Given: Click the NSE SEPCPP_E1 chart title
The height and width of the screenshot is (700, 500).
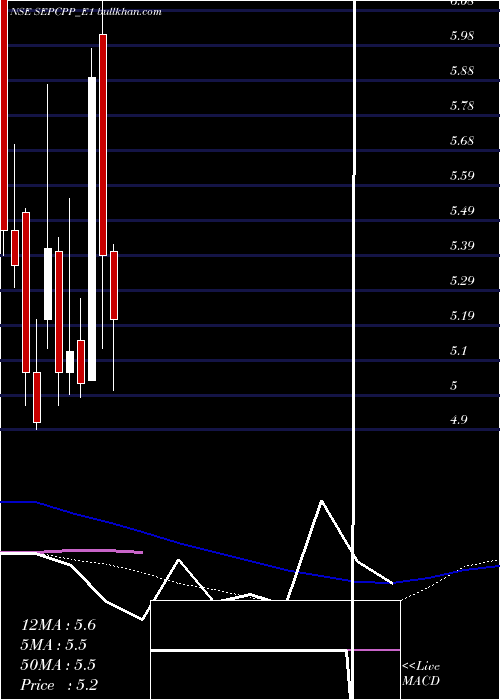Looking at the screenshot, I should (86, 12).
